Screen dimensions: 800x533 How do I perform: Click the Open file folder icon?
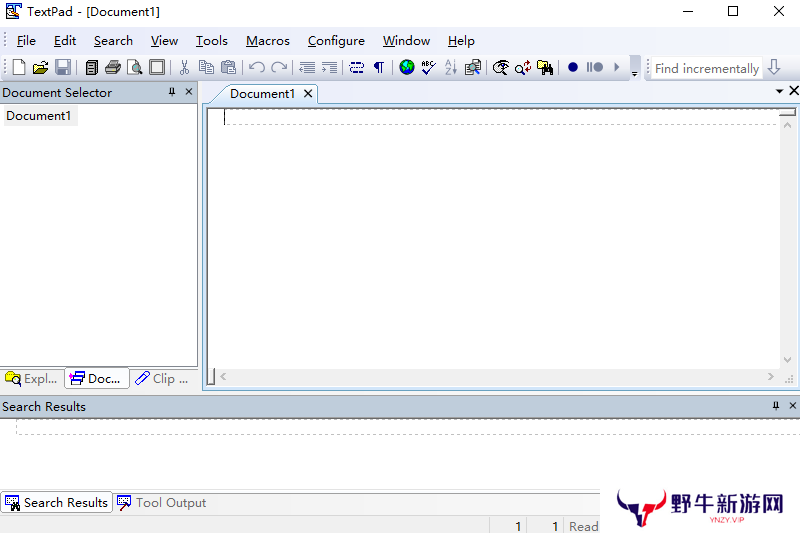[x=40, y=67]
